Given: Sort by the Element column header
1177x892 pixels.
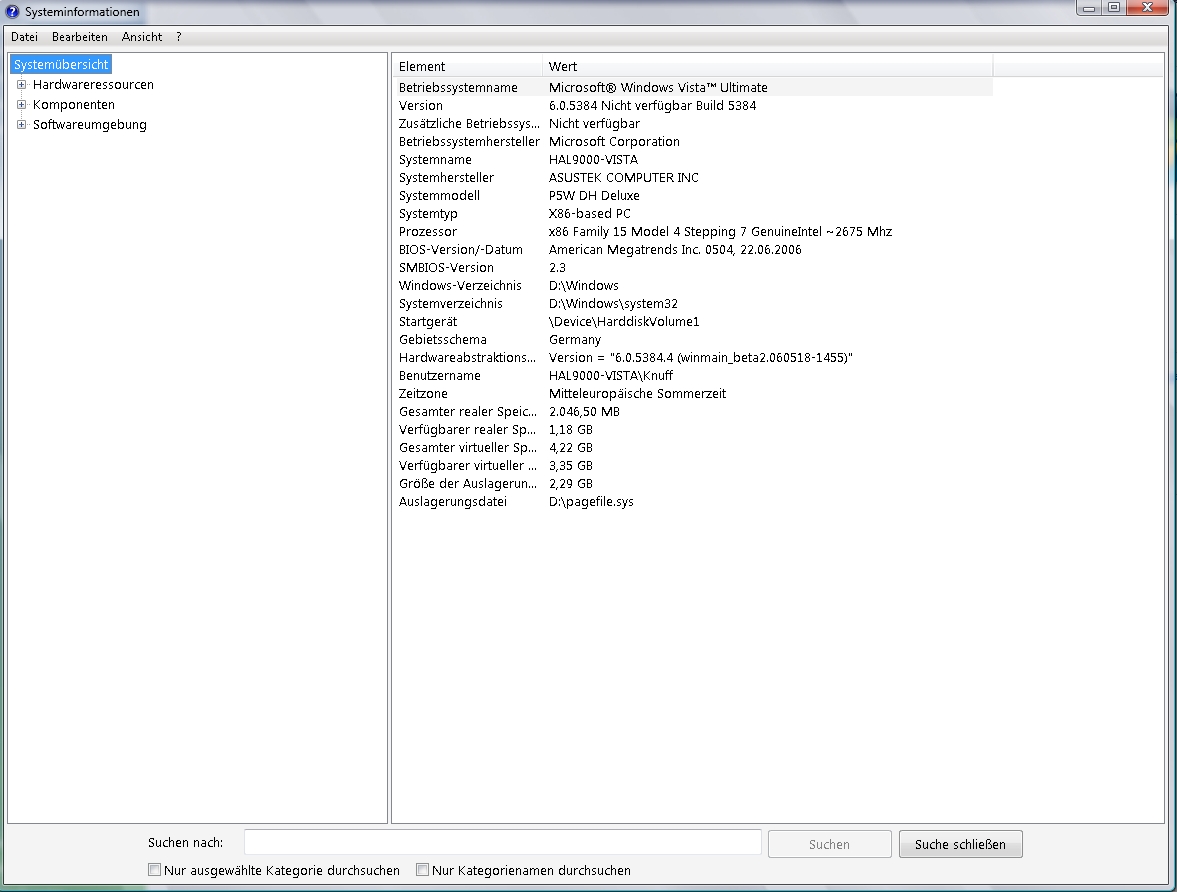Looking at the screenshot, I should 467,67.
